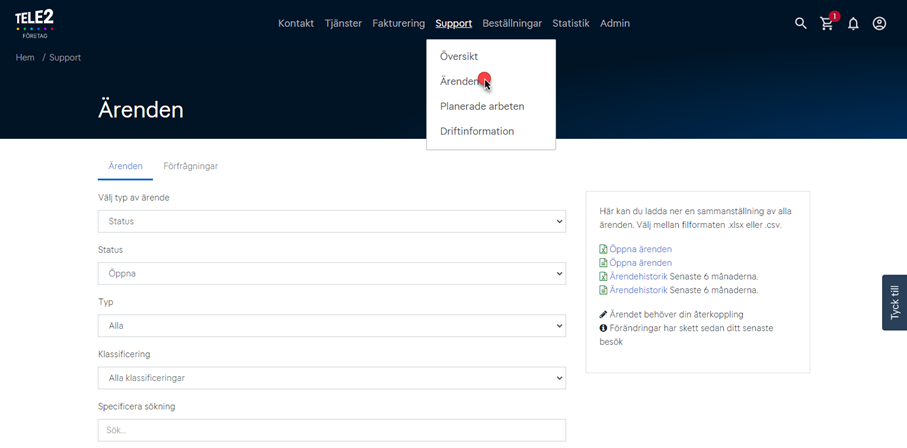Image resolution: width=907 pixels, height=448 pixels.
Task: Expand the Klassificering dropdown
Action: [x=332, y=378]
